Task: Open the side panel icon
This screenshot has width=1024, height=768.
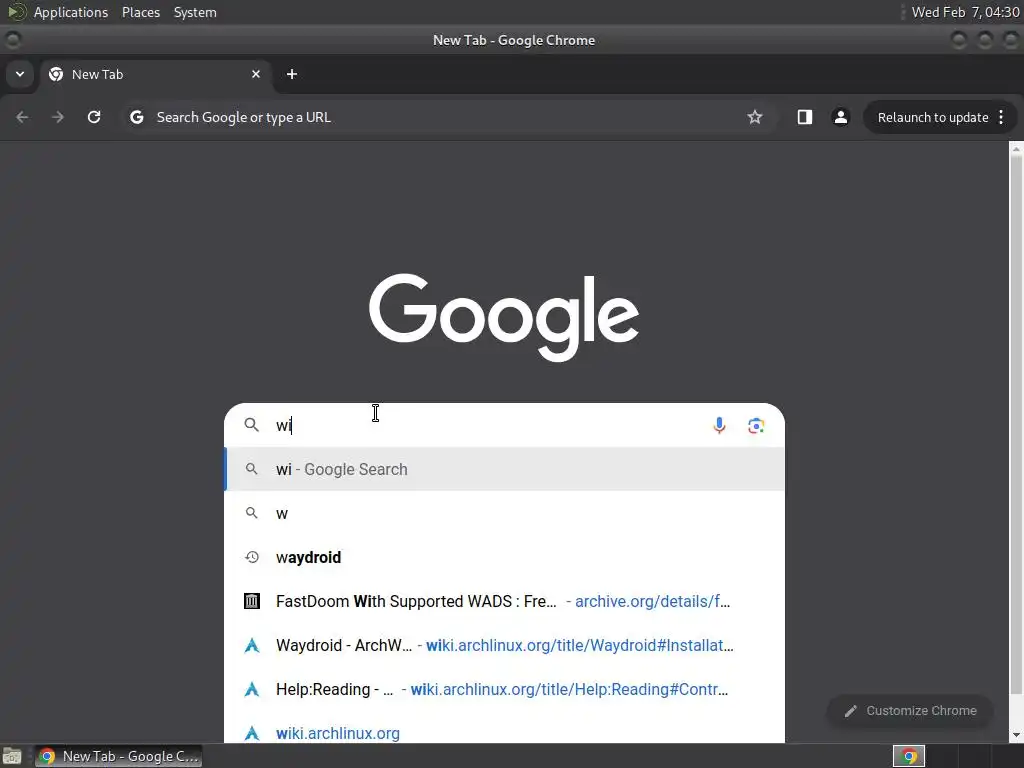Action: (x=805, y=117)
